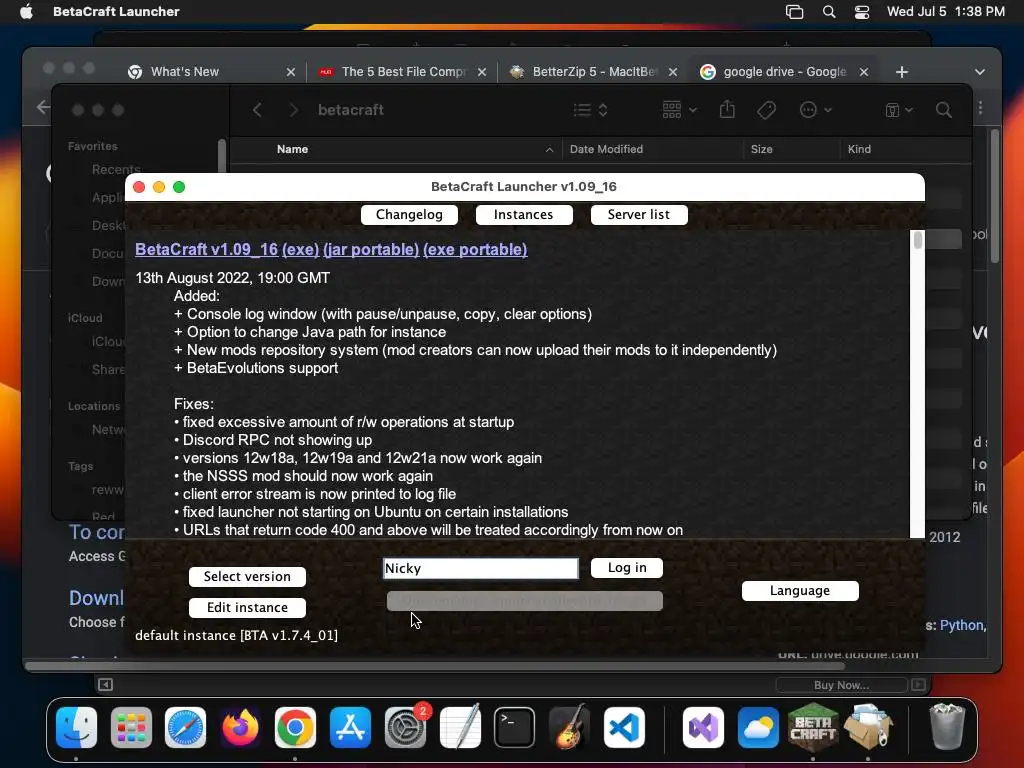The image size is (1024, 768).
Task: Open Google Chrome from the Dock
Action: pos(295,728)
